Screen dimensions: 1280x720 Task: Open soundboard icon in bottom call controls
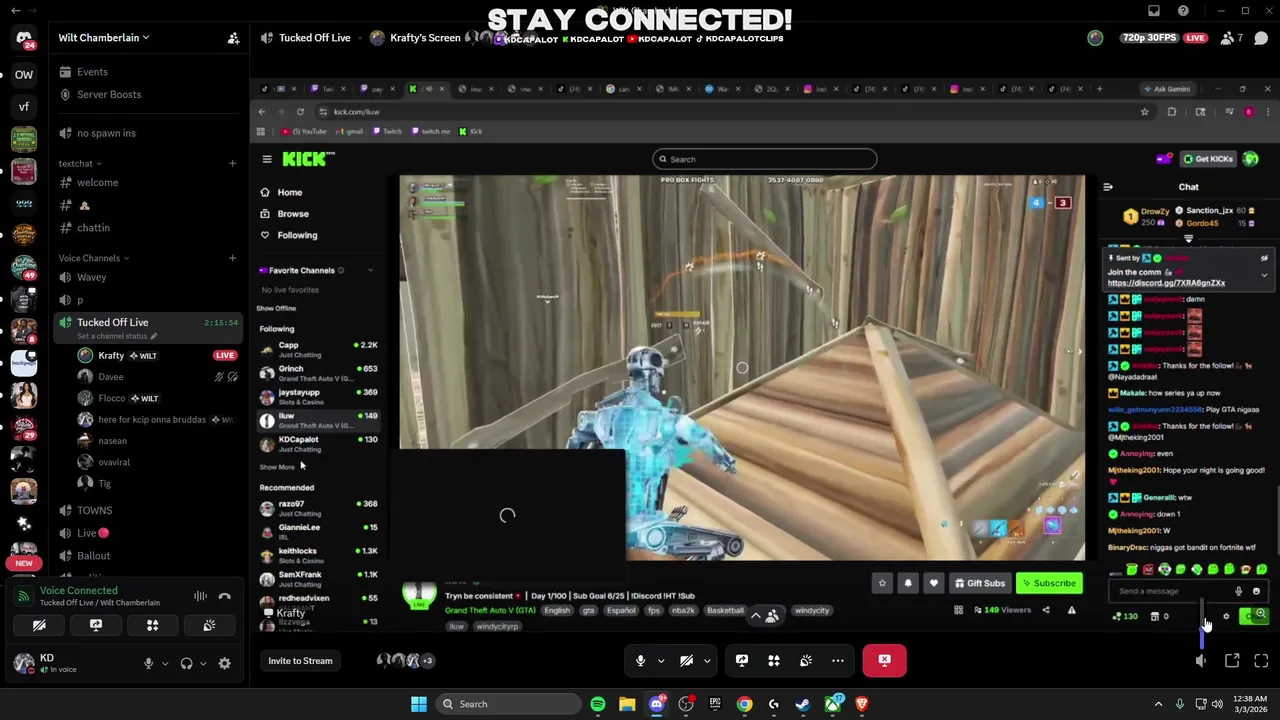click(x=806, y=660)
